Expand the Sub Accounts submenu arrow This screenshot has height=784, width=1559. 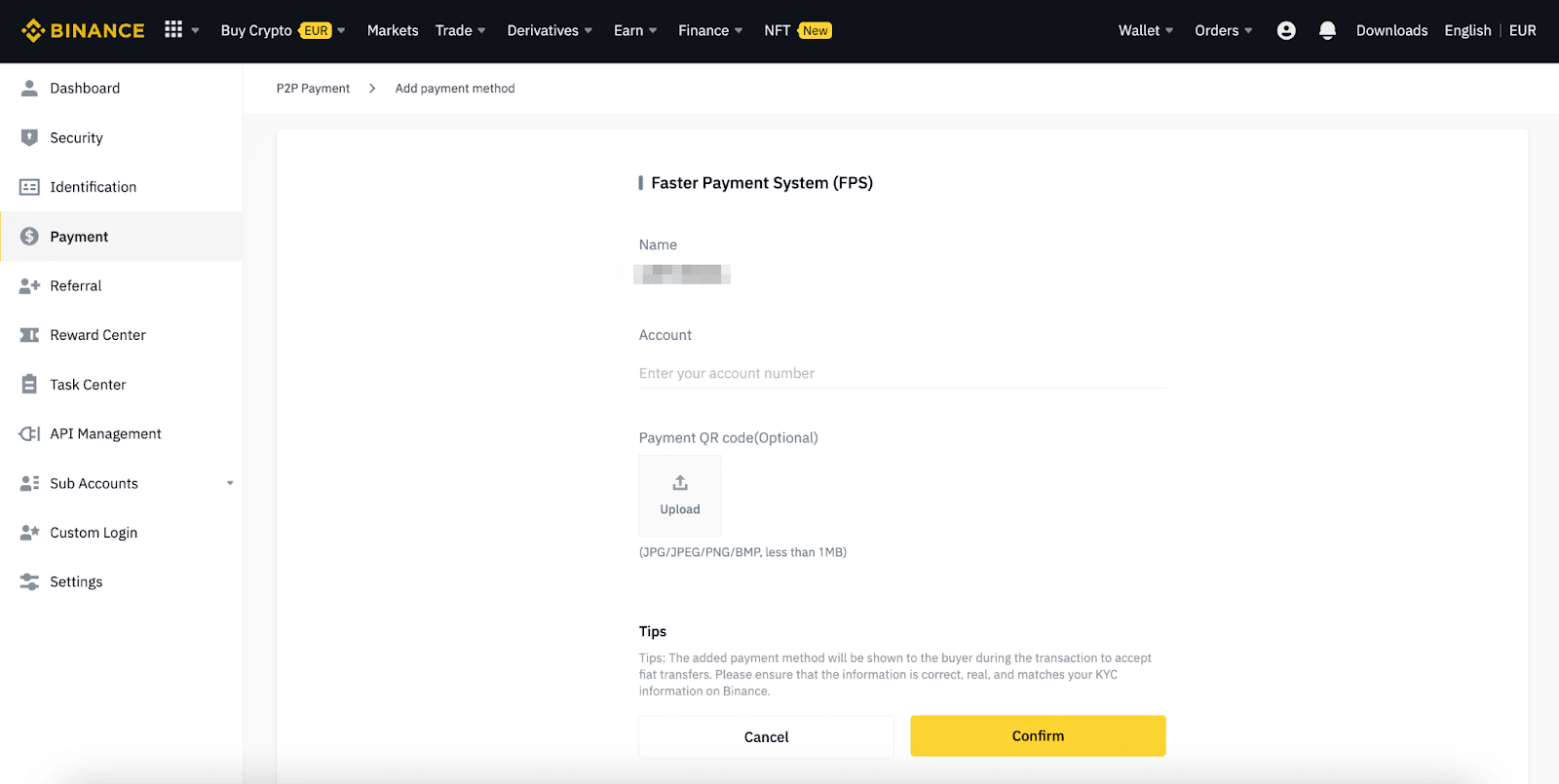230,484
